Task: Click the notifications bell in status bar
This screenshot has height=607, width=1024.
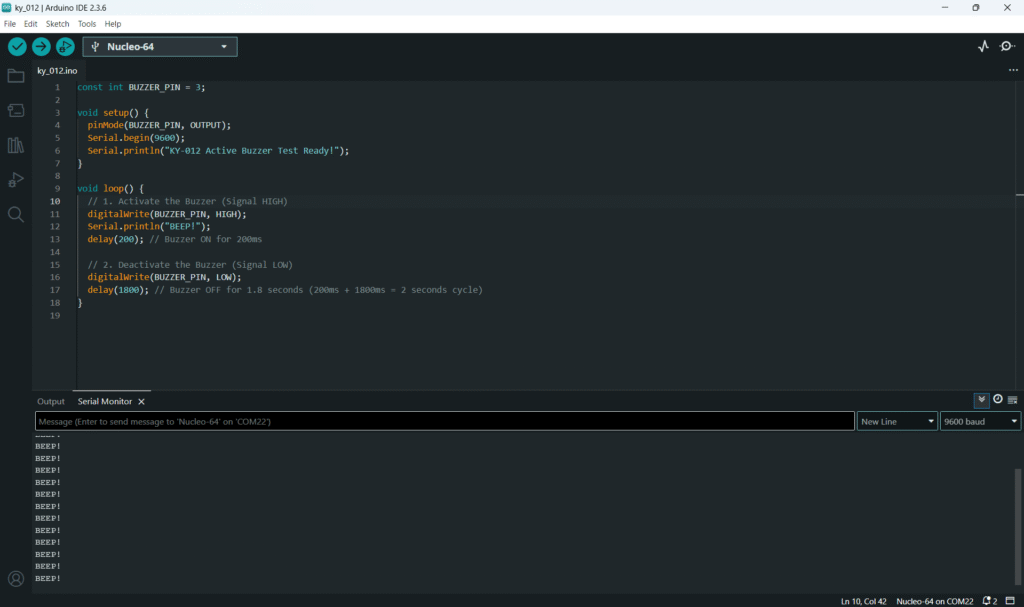Action: tap(988, 601)
